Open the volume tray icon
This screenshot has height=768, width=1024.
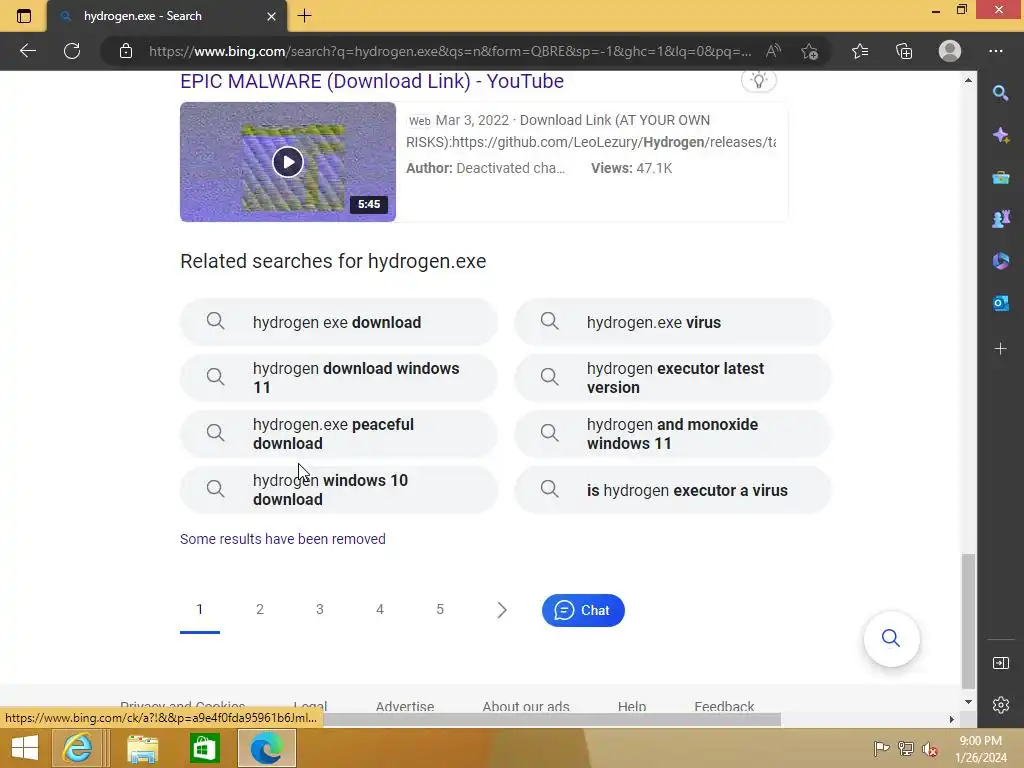tap(930, 749)
